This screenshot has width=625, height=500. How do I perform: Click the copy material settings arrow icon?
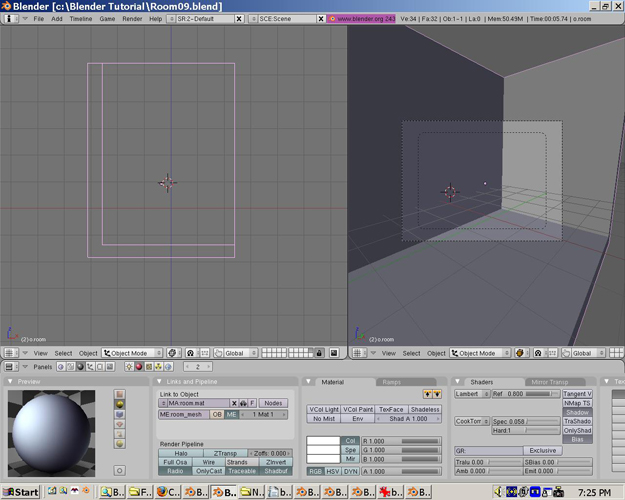pyautogui.click(x=427, y=394)
